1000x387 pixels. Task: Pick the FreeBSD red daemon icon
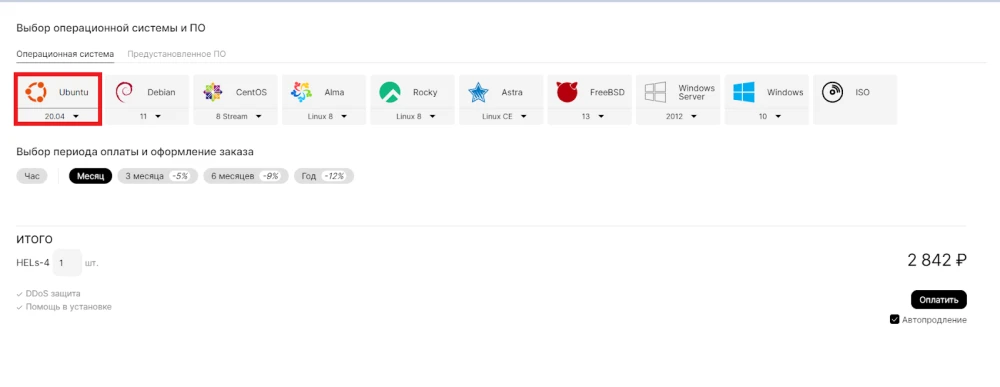tap(567, 92)
